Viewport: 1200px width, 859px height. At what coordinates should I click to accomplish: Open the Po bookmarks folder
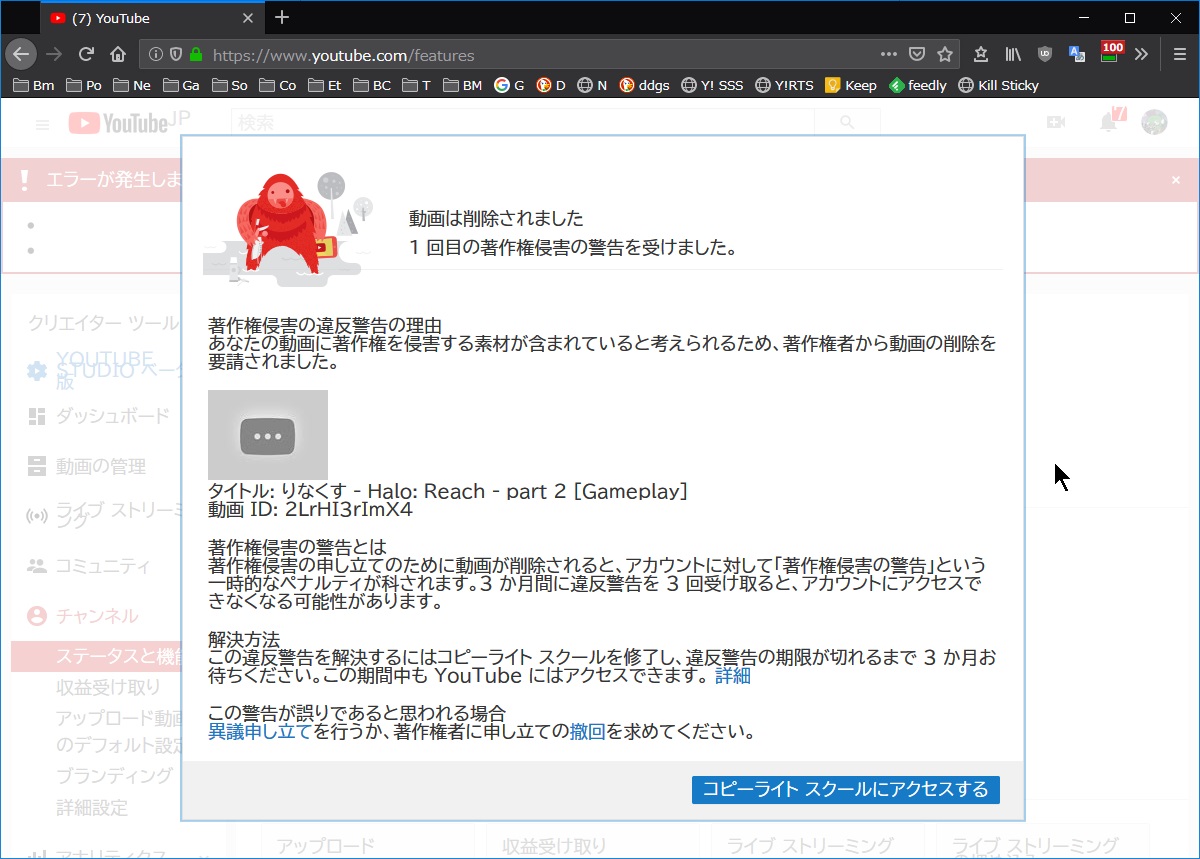[x=83, y=85]
